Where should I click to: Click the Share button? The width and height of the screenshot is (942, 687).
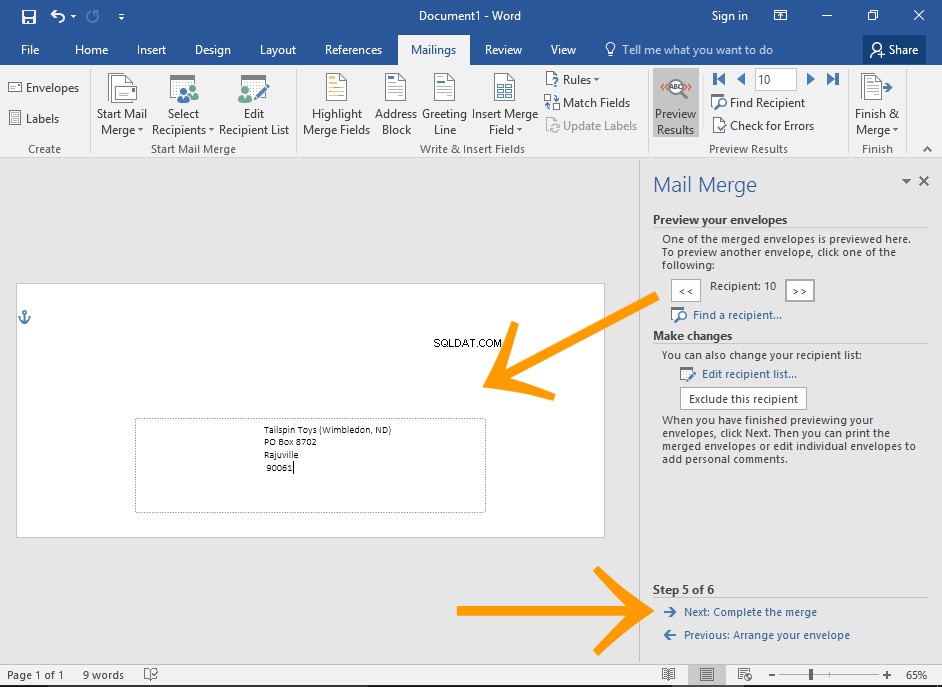pyautogui.click(x=894, y=50)
